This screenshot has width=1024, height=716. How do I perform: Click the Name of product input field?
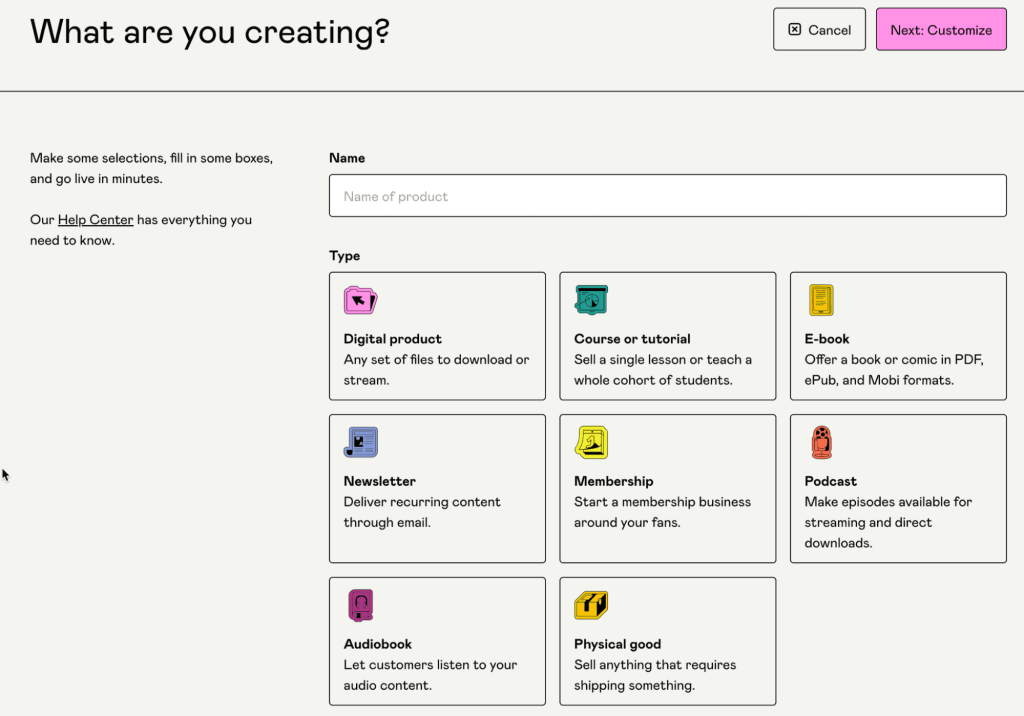pos(667,195)
